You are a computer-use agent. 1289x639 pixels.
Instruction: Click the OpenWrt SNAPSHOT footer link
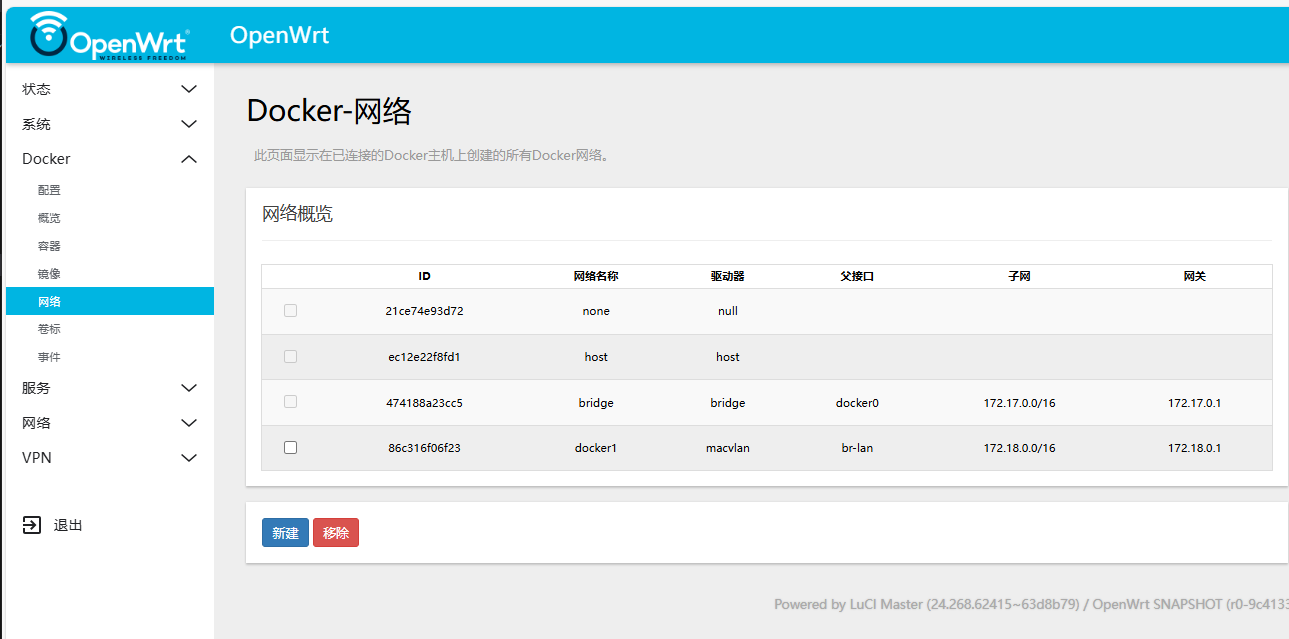(1190, 604)
